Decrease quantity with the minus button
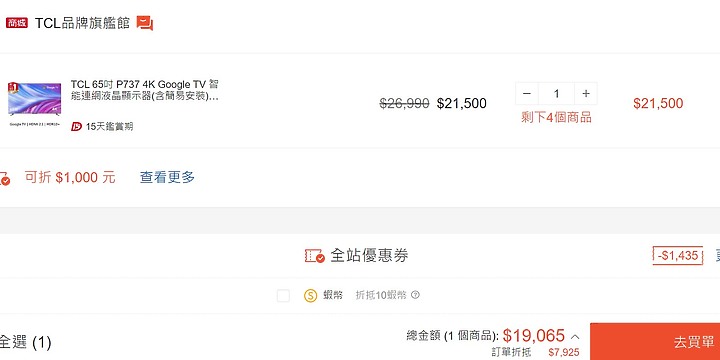Screen dimensions: 720x360 point(527,94)
